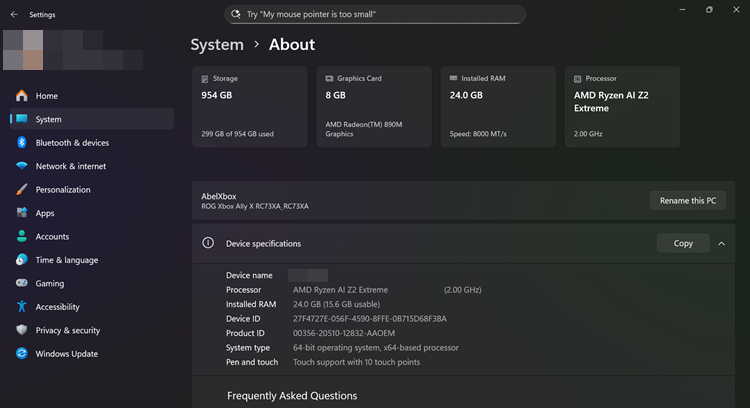This screenshot has width=750, height=408.
Task: Click the Windows Update sync icon
Action: 22,353
